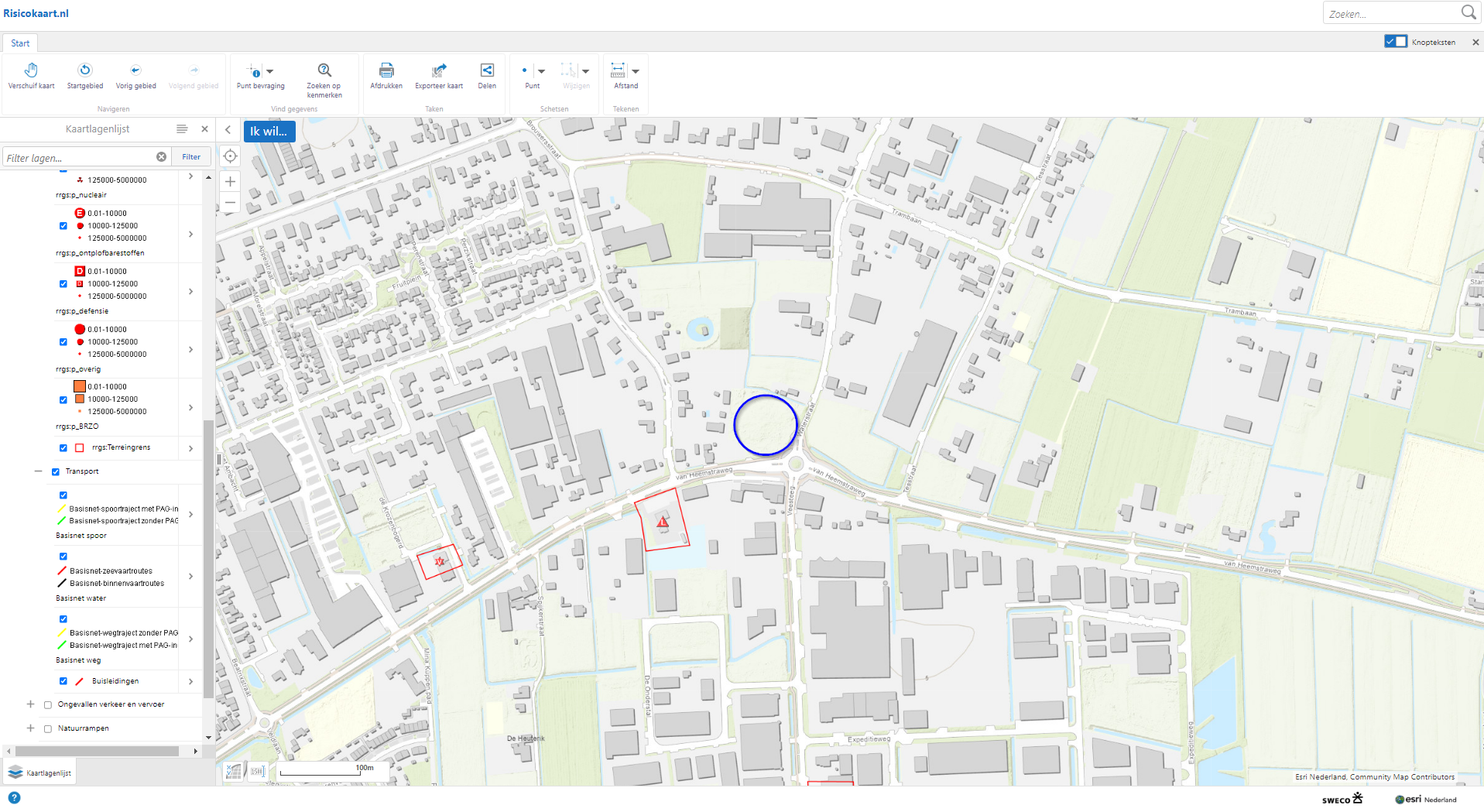The image size is (1484, 812).
Task: Open the Start ribbon tab
Action: (20, 43)
